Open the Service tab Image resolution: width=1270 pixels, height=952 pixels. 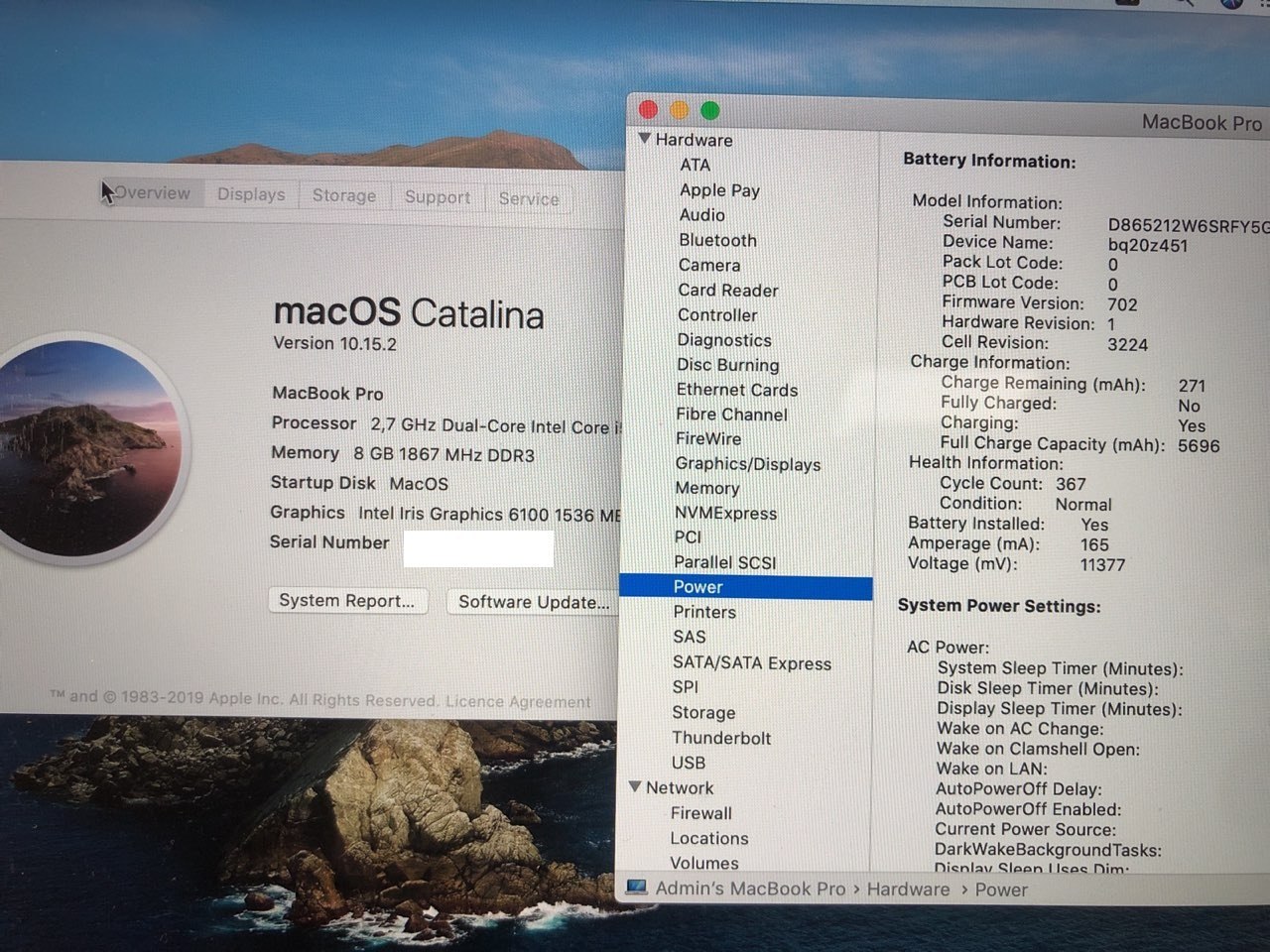point(529,198)
